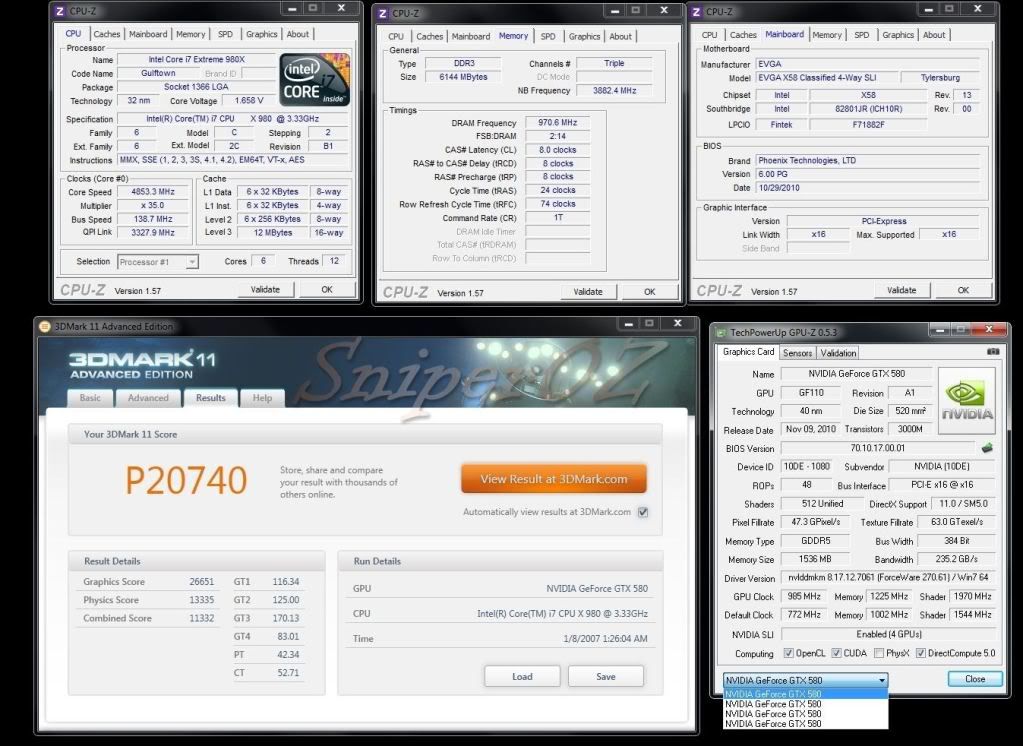The image size is (1023, 746).
Task: Open the Advanced tab in 3DMark 11
Action: [x=148, y=398]
